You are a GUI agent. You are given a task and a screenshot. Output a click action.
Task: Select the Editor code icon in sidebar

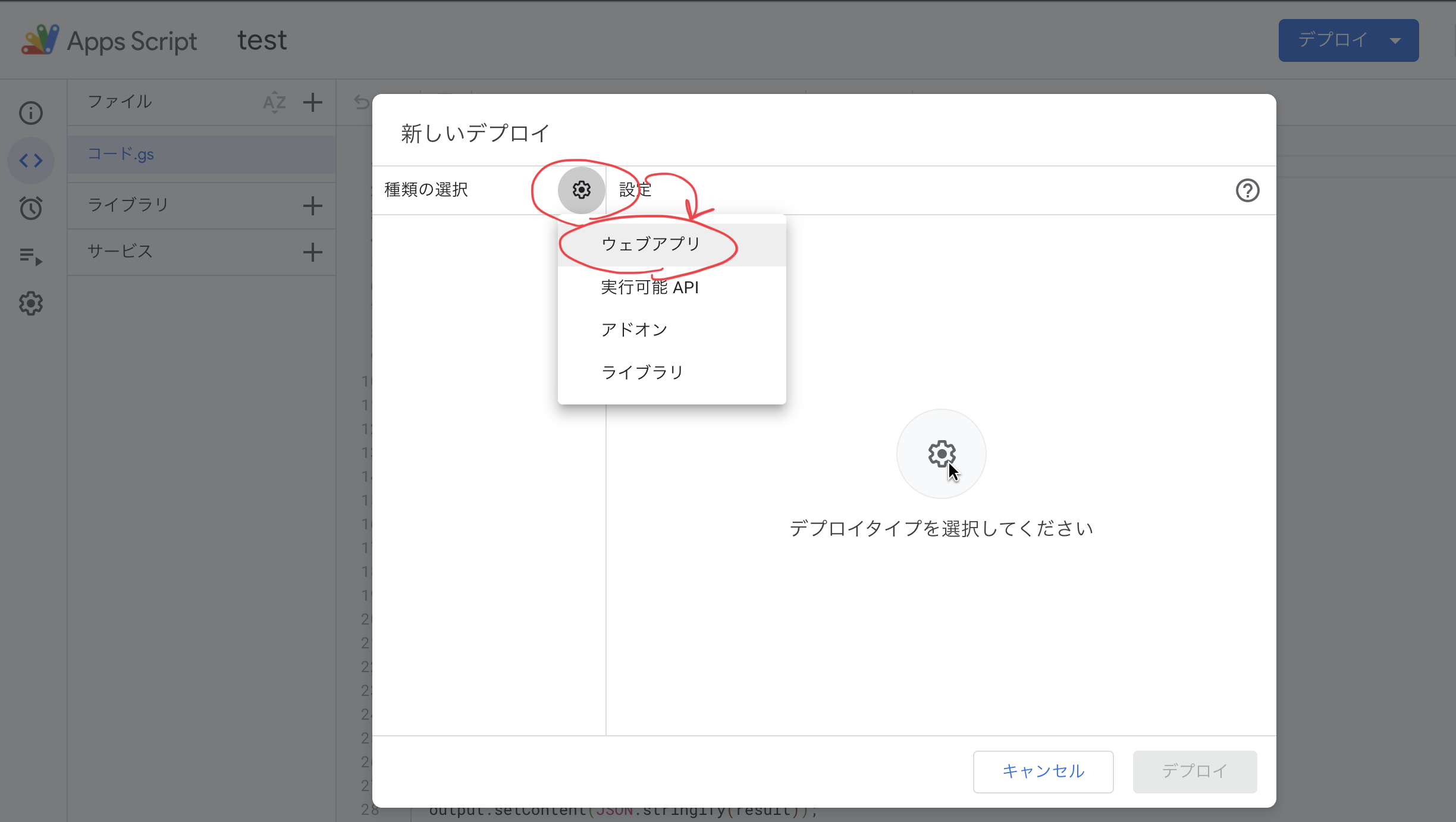pos(31,161)
